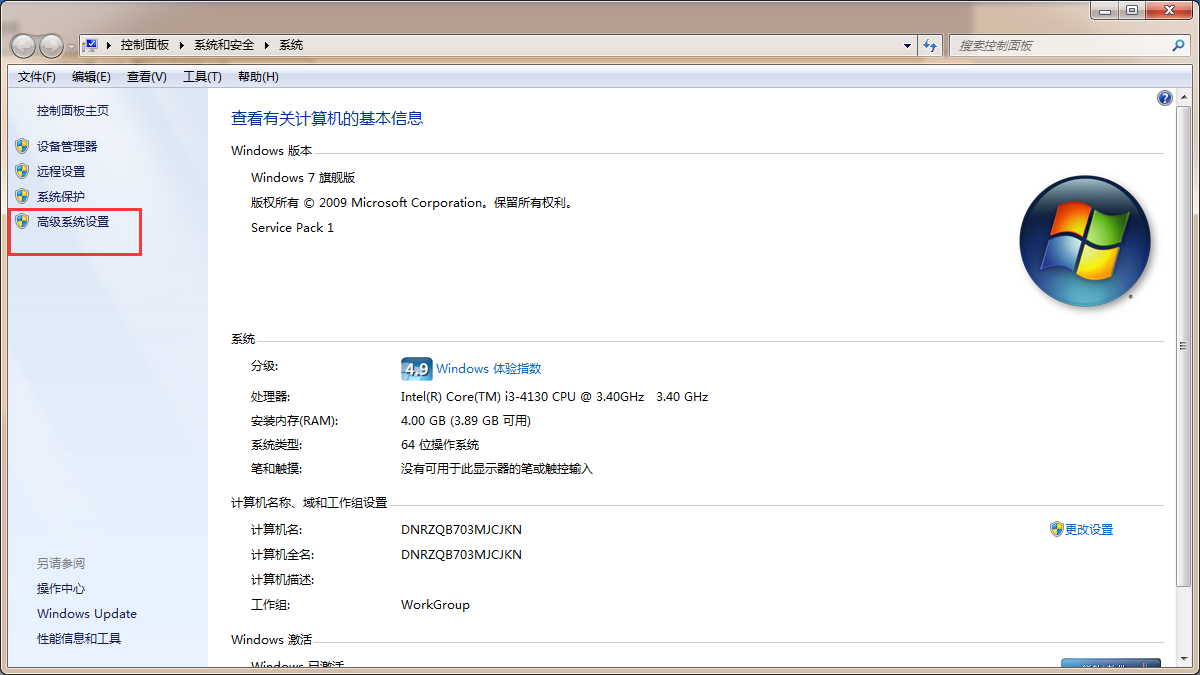Click the full computer name next to 计算机全名
1200x675 pixels.
[461, 555]
